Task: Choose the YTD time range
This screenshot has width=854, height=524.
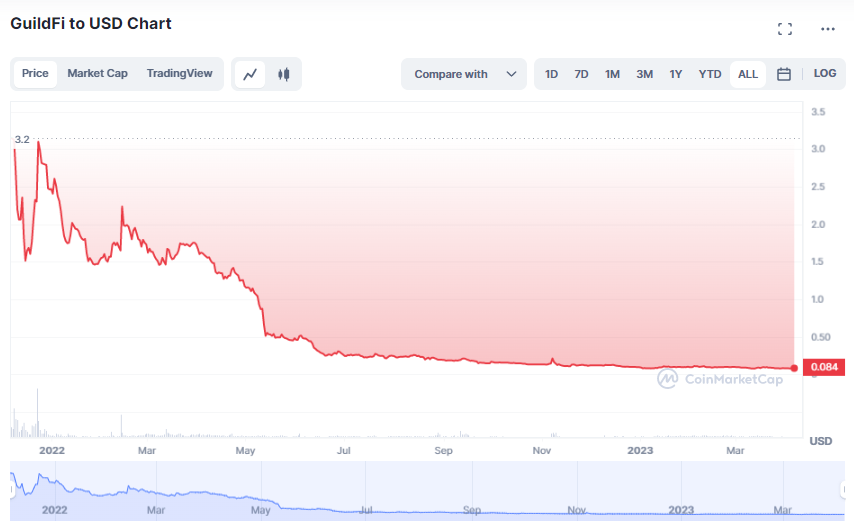Action: tap(710, 74)
